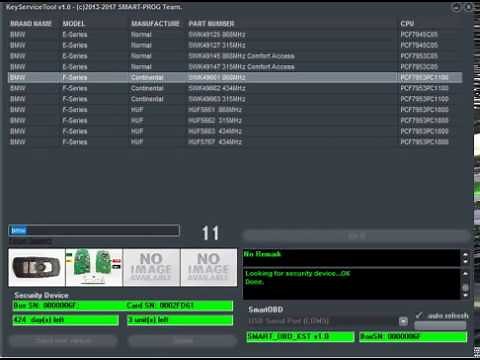Screen dimensions: 480x360
Task: Click the first NO IMAGE AVAILABLE placeholder
Action: pyautogui.click(x=151, y=267)
